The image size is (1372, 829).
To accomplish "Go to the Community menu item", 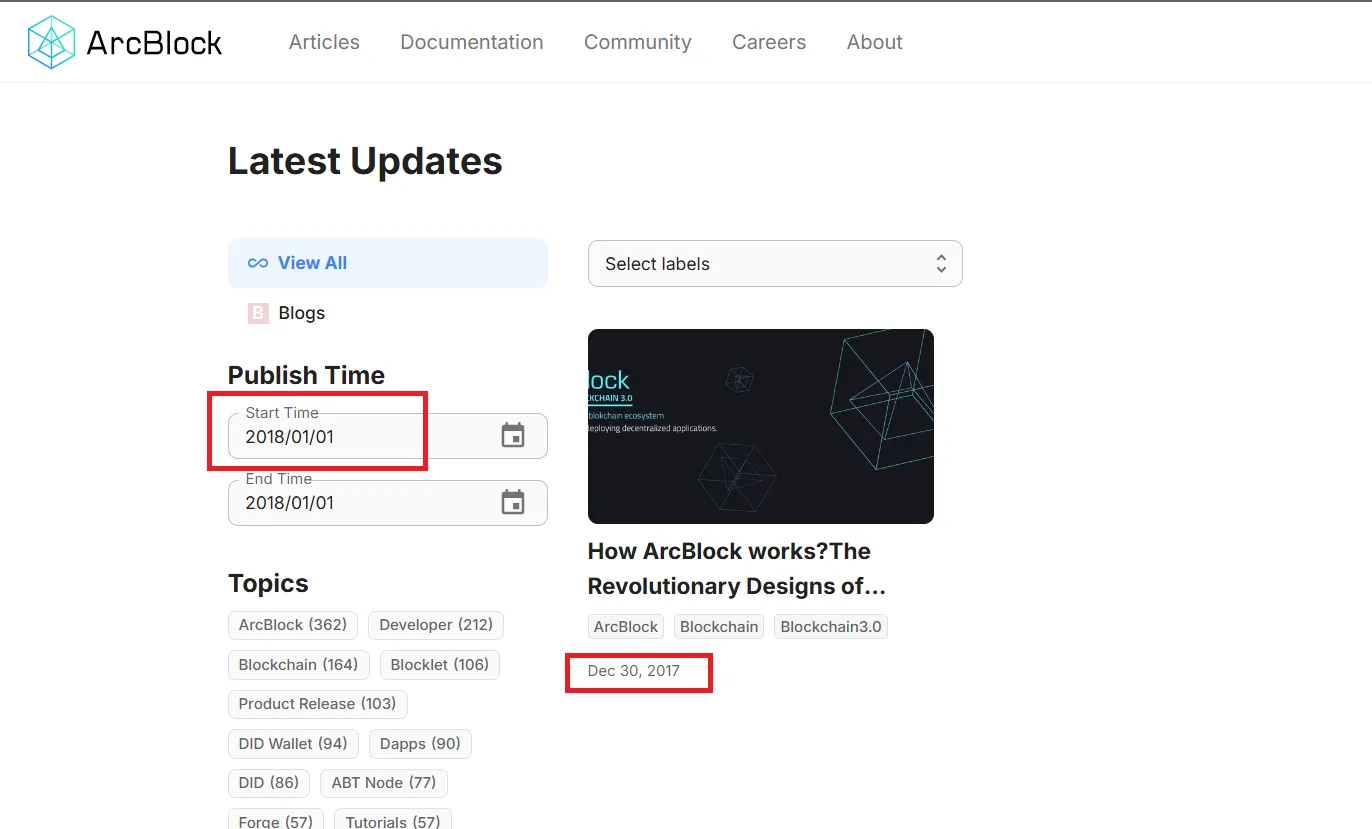I will pos(638,42).
